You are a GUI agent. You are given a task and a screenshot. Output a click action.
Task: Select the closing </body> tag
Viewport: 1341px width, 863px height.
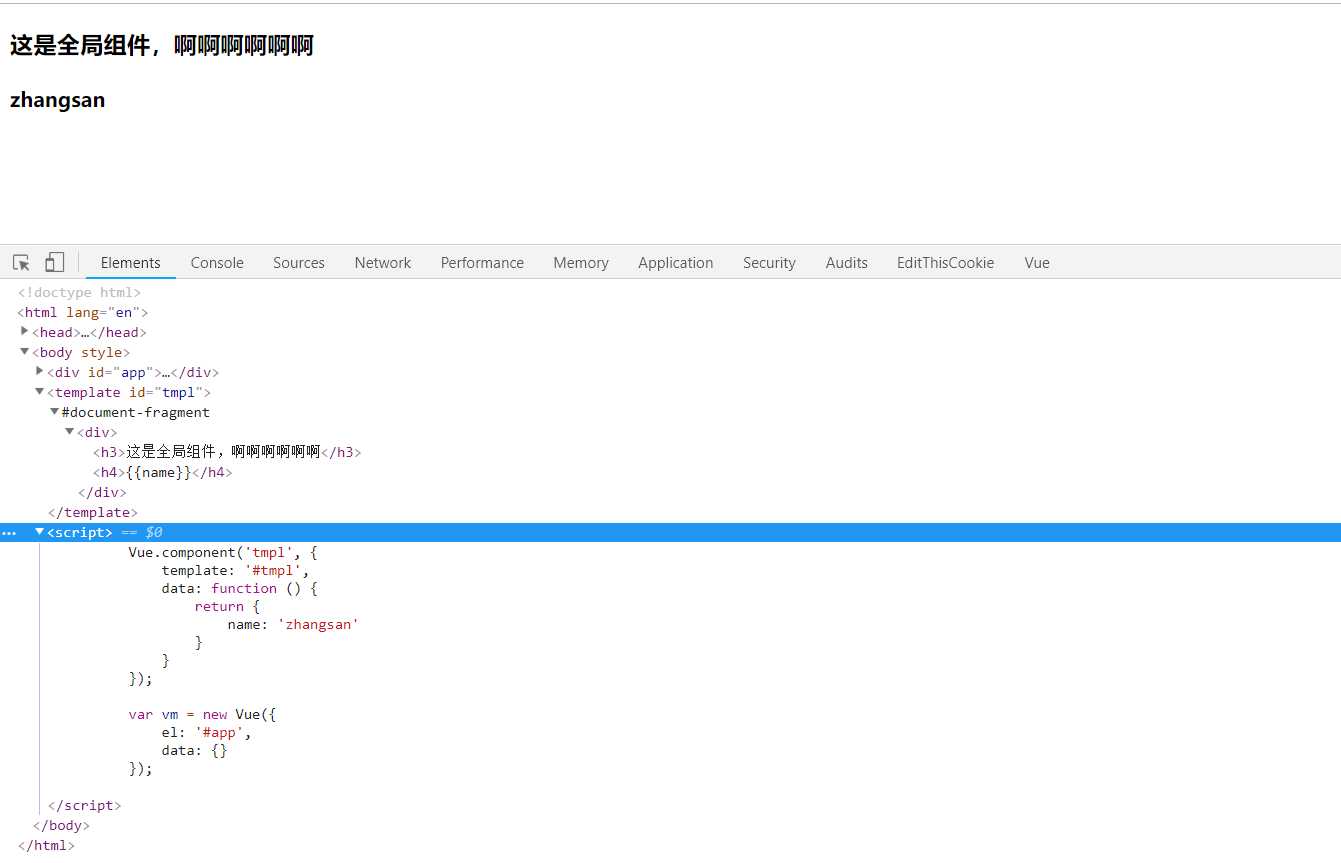click(61, 825)
